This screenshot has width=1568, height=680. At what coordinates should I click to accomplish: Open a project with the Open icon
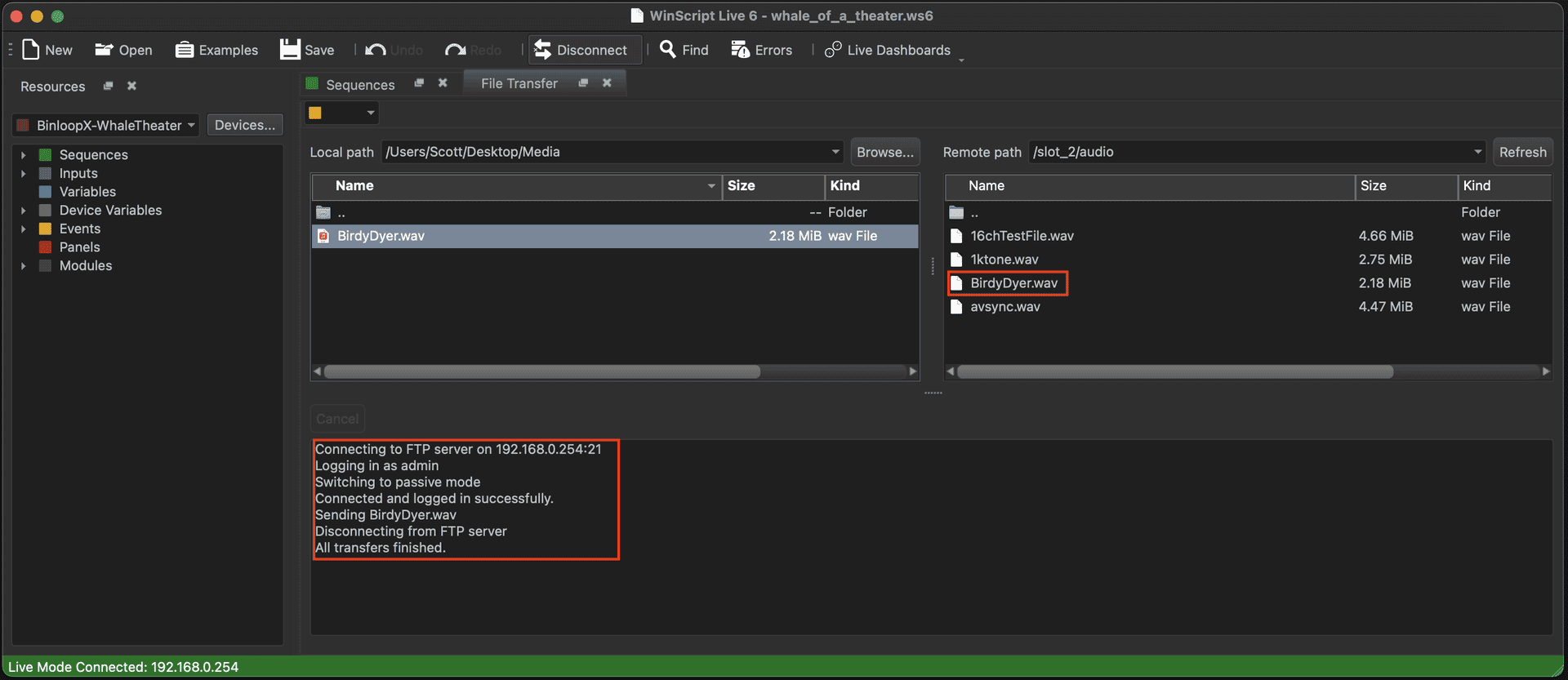104,50
